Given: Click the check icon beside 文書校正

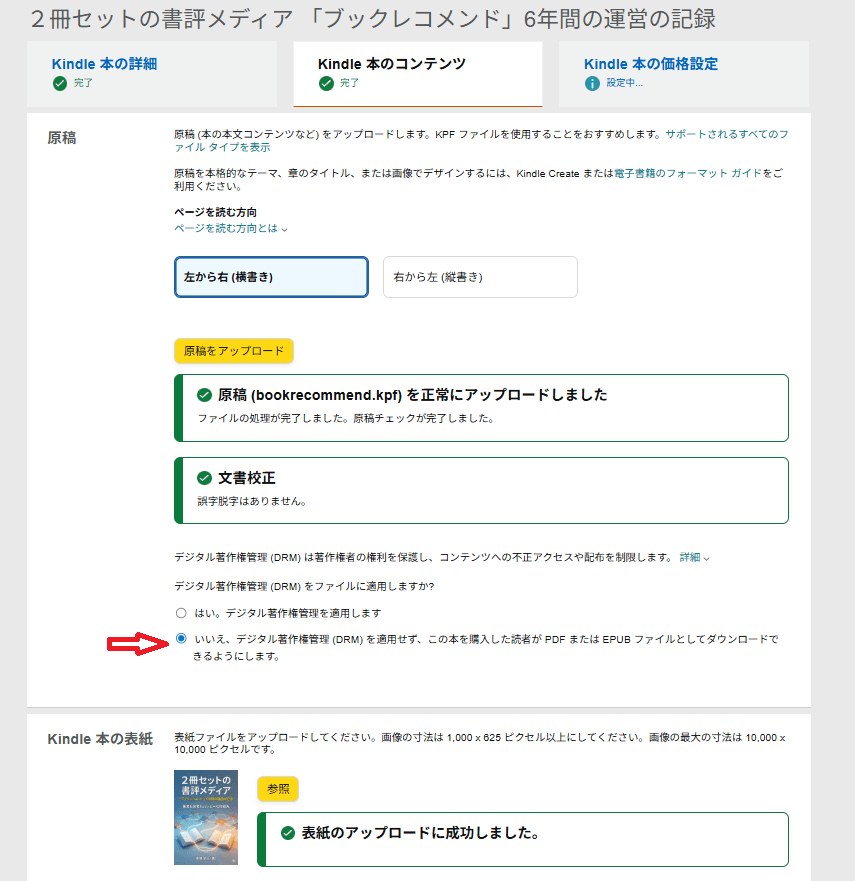Looking at the screenshot, I should coord(204,478).
